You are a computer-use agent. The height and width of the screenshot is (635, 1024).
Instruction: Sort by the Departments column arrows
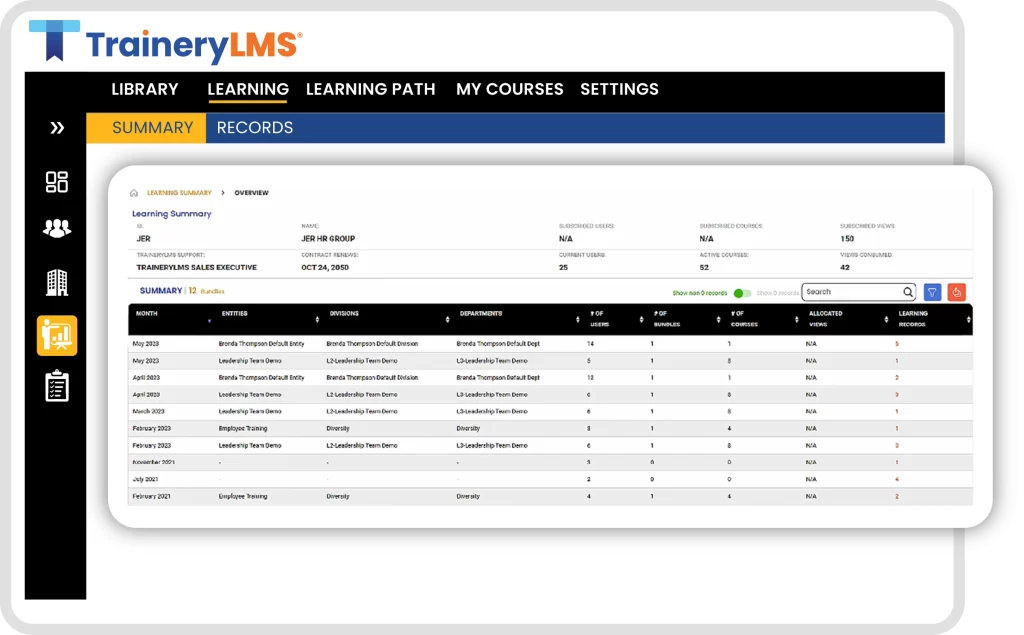577,319
